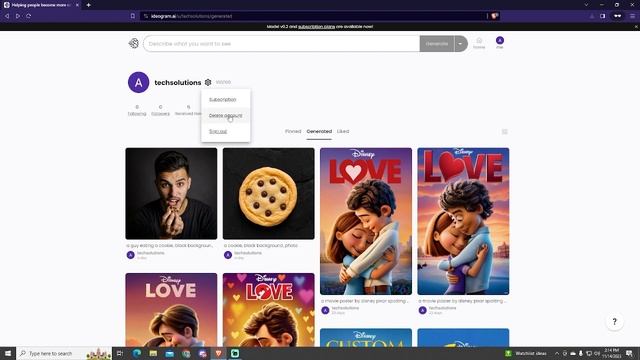Select Subscription from the settings menu
The width and height of the screenshot is (640, 360).
(x=222, y=100)
